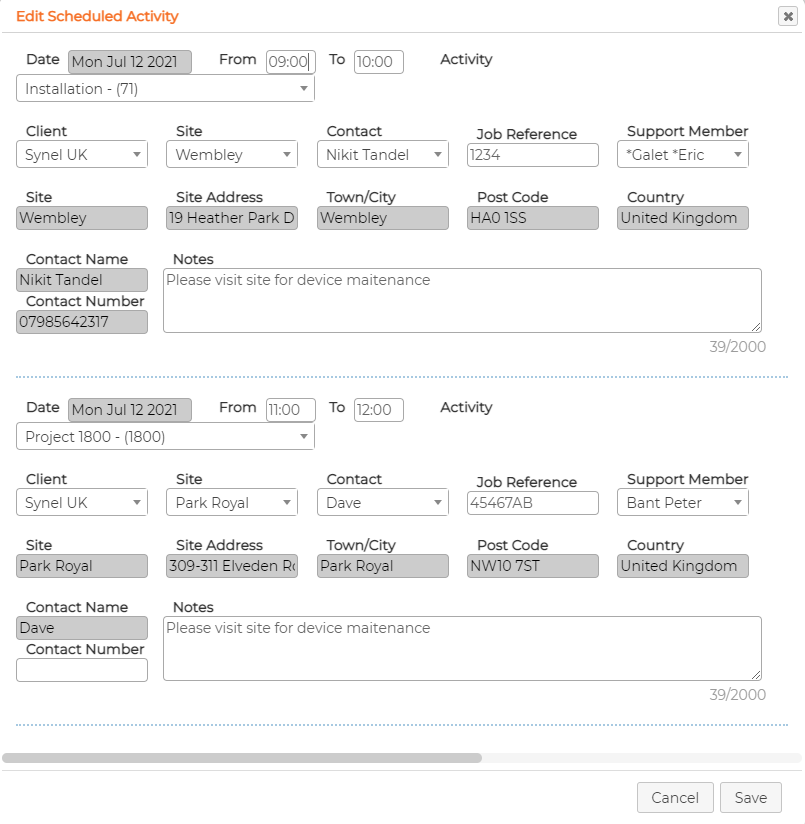Expand the Nikit Tandel contact dropdown
Viewport: 805px width, 824px height.
383,154
